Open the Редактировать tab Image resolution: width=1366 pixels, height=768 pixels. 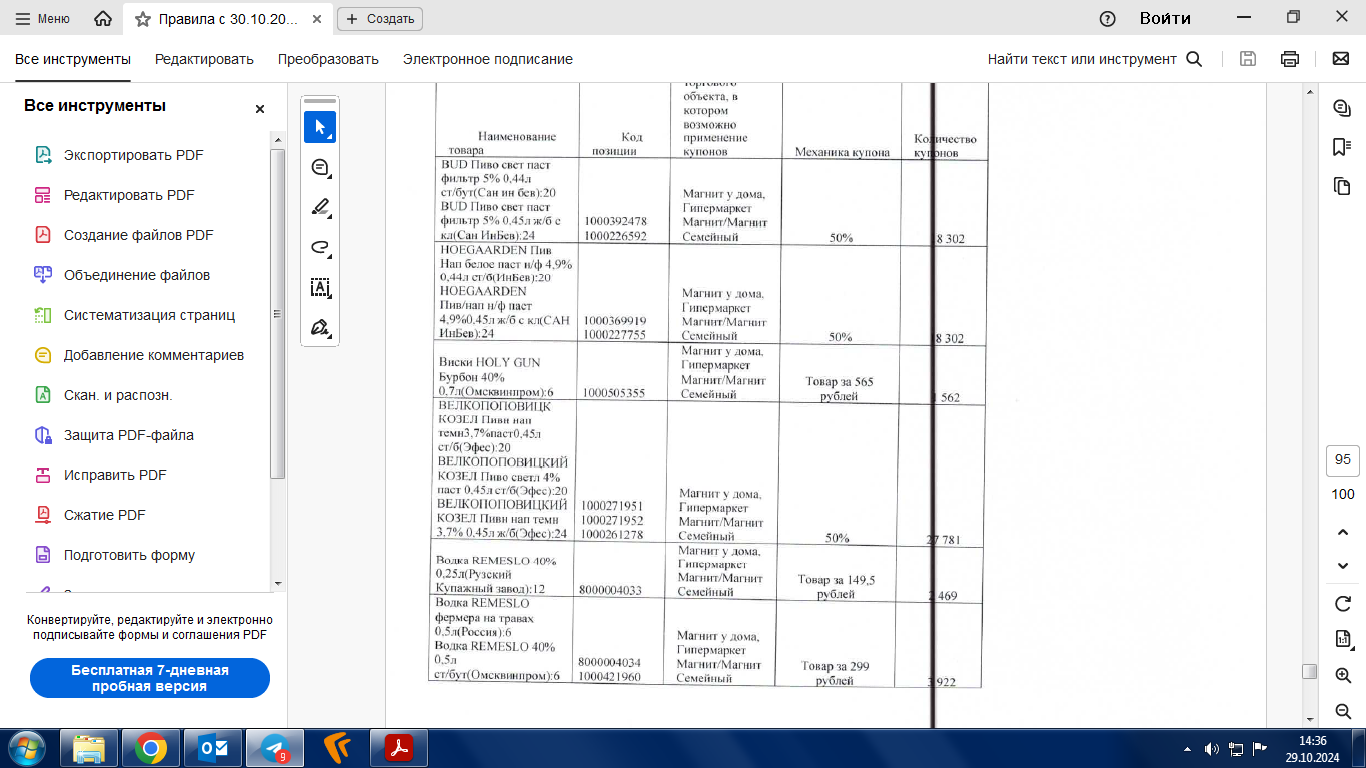(204, 59)
